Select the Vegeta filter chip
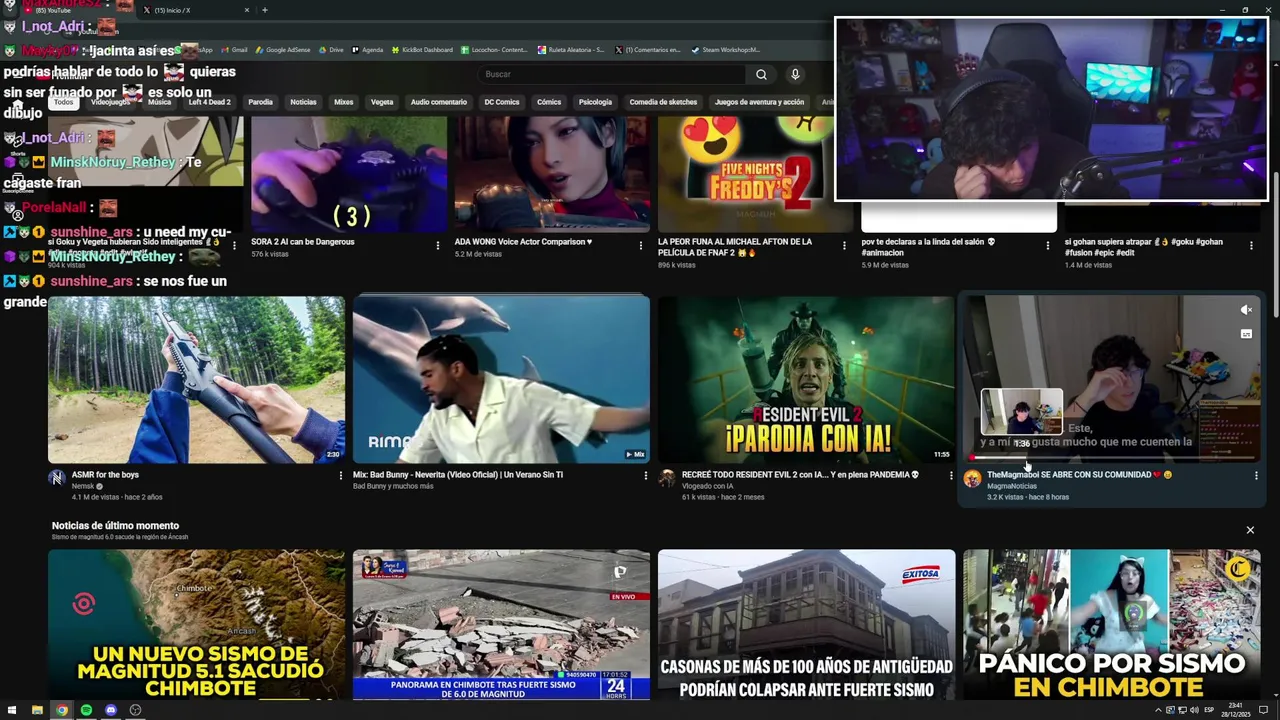 point(382,102)
